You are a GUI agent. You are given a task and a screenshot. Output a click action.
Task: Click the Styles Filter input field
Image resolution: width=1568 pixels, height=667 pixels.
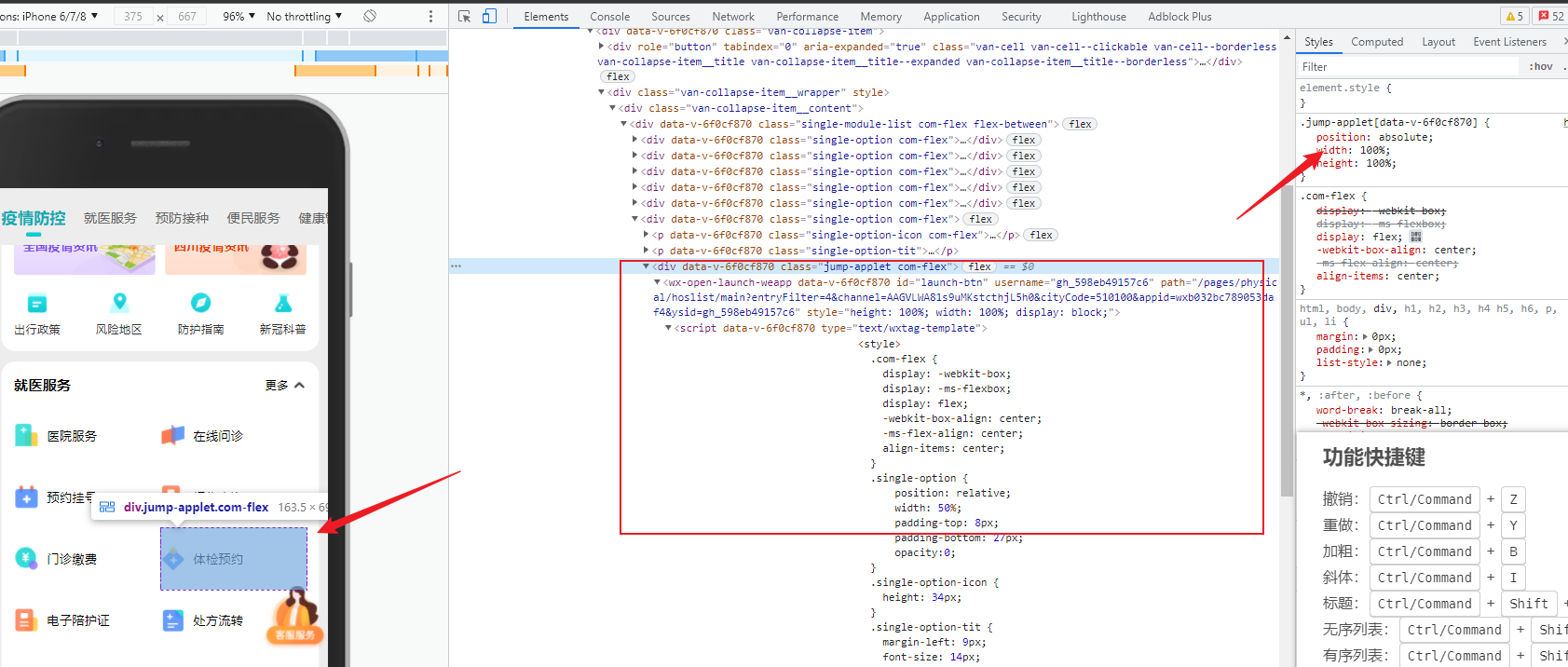click(1407, 67)
